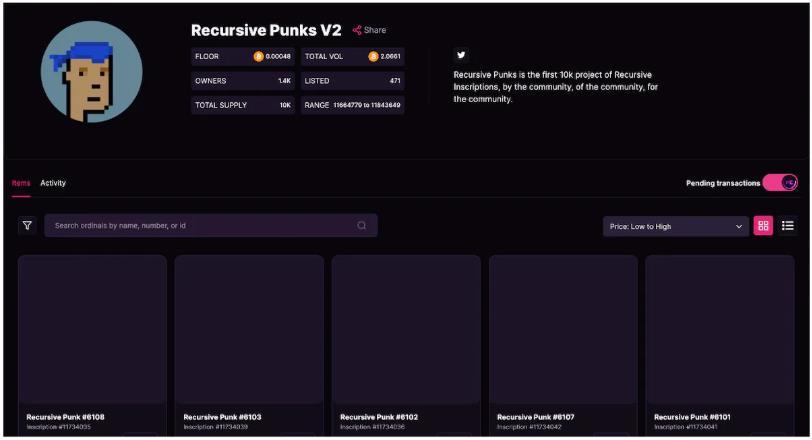Open the Price: Low to High dropdown
Viewport: 812px width, 440px height.
click(676, 227)
